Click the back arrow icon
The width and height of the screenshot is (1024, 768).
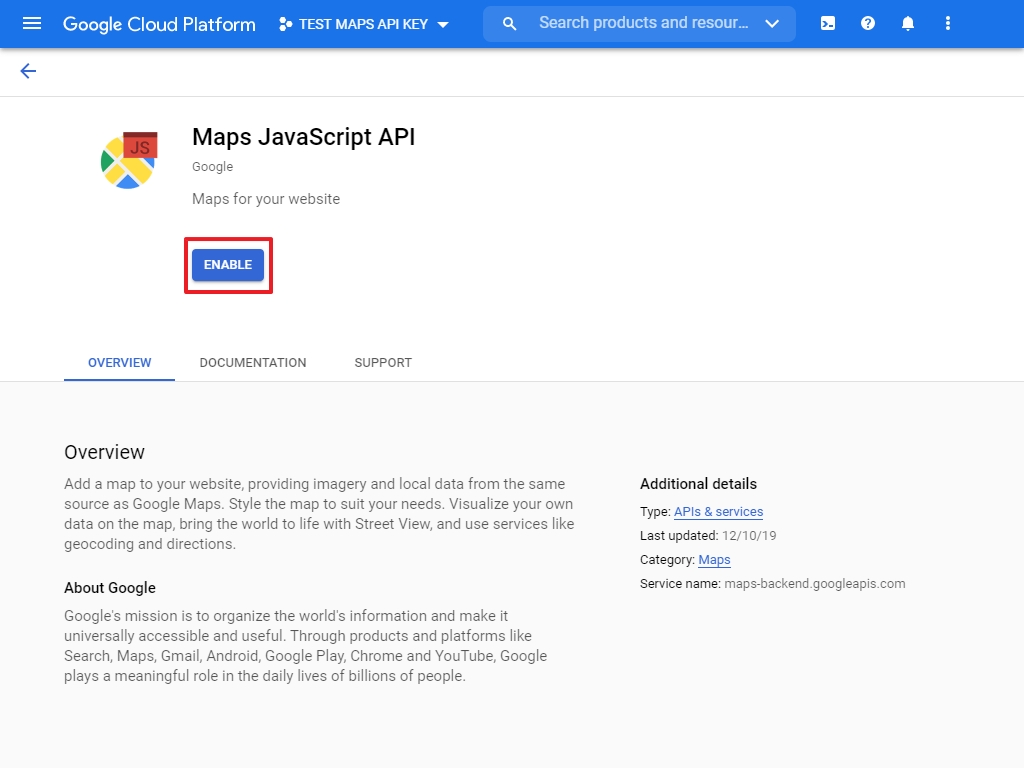28,71
